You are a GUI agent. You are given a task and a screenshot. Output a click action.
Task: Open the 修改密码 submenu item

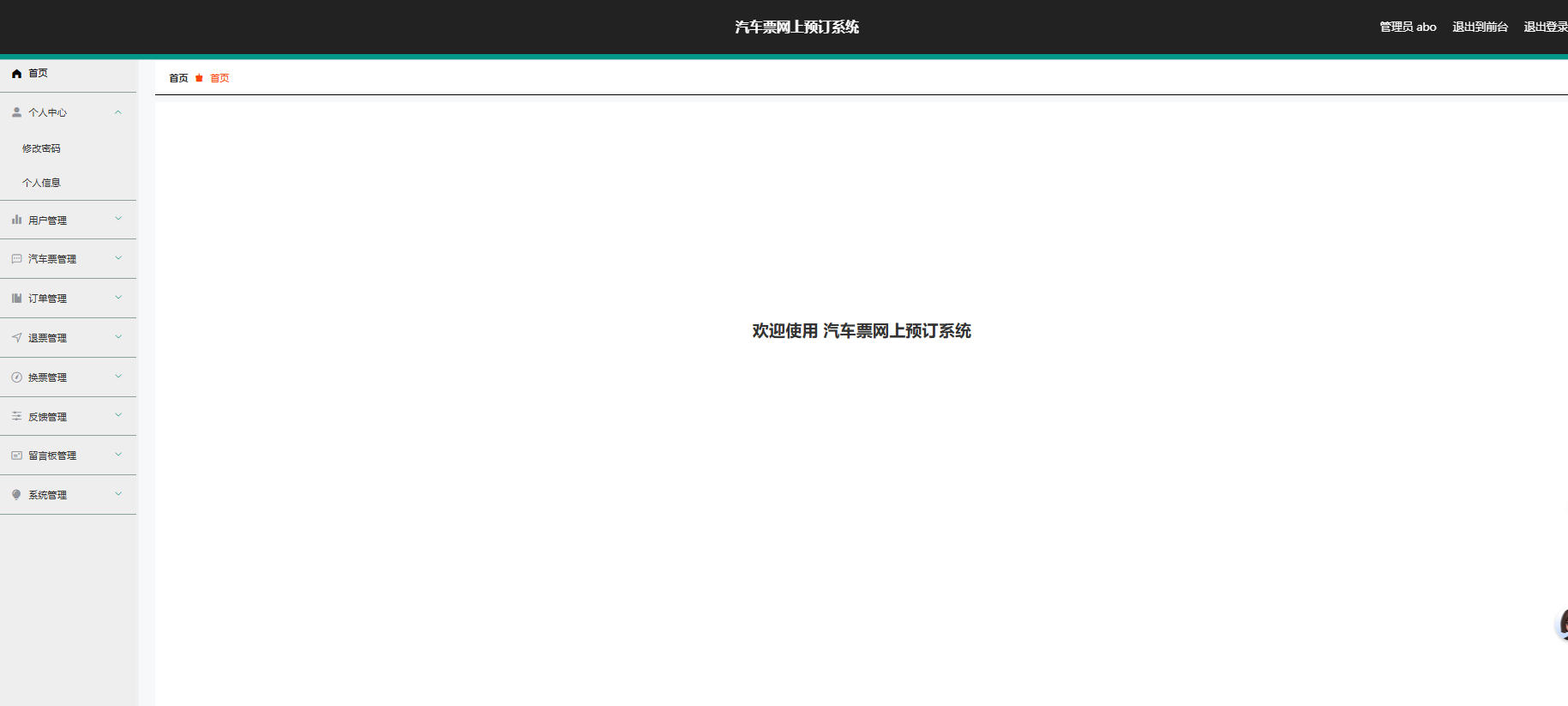pos(41,148)
